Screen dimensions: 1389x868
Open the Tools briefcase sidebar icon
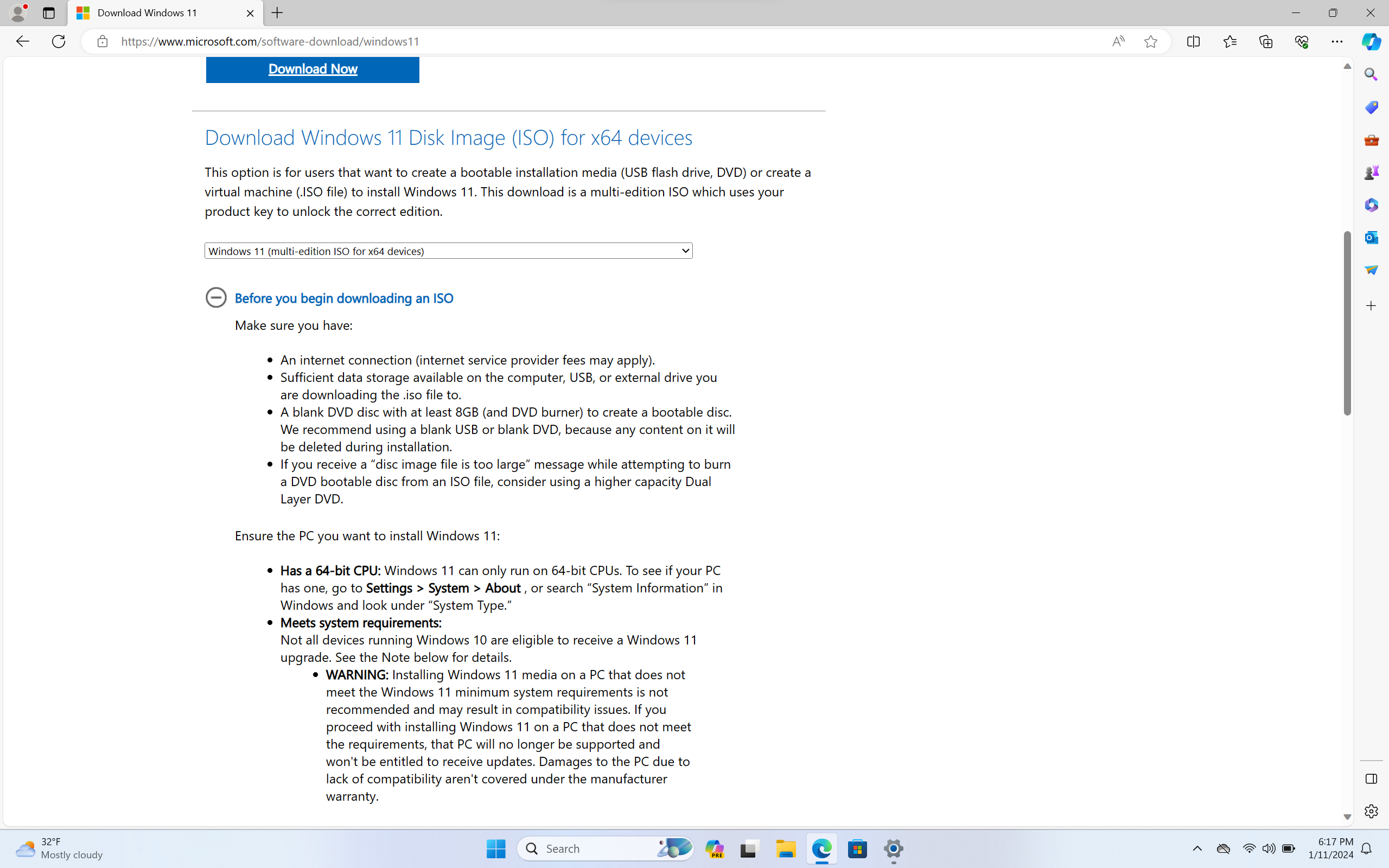[x=1371, y=140]
